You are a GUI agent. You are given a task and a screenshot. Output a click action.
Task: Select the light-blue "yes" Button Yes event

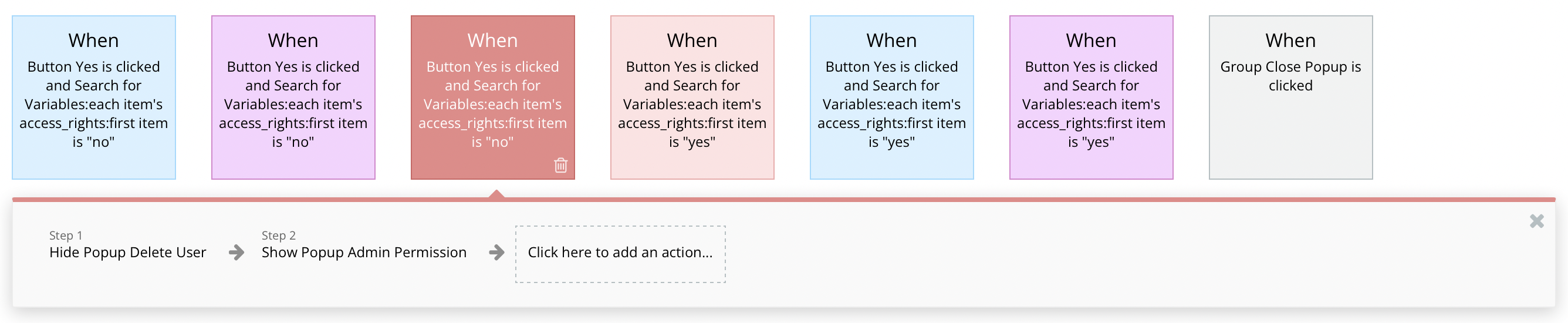click(x=891, y=97)
